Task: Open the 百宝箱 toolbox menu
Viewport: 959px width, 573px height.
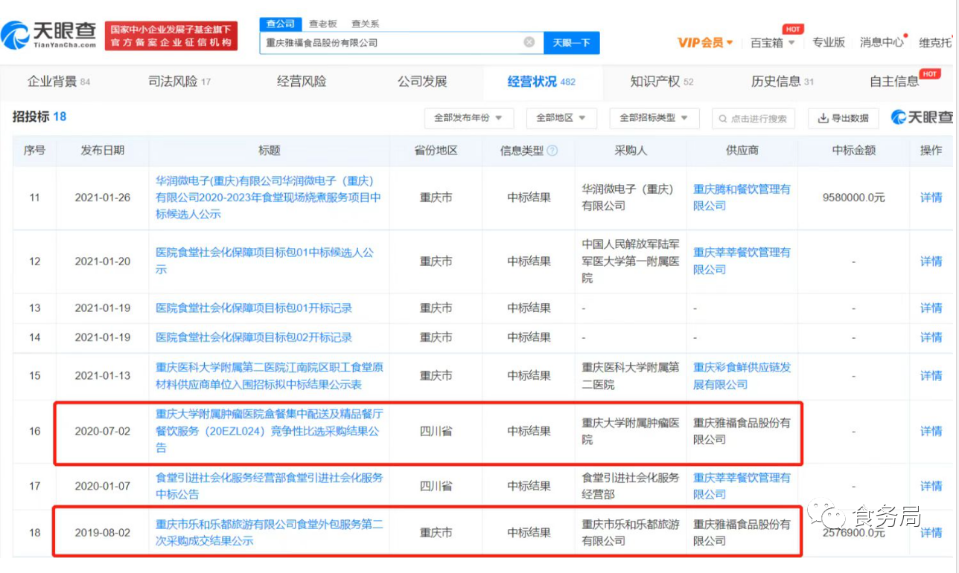Action: pos(772,42)
